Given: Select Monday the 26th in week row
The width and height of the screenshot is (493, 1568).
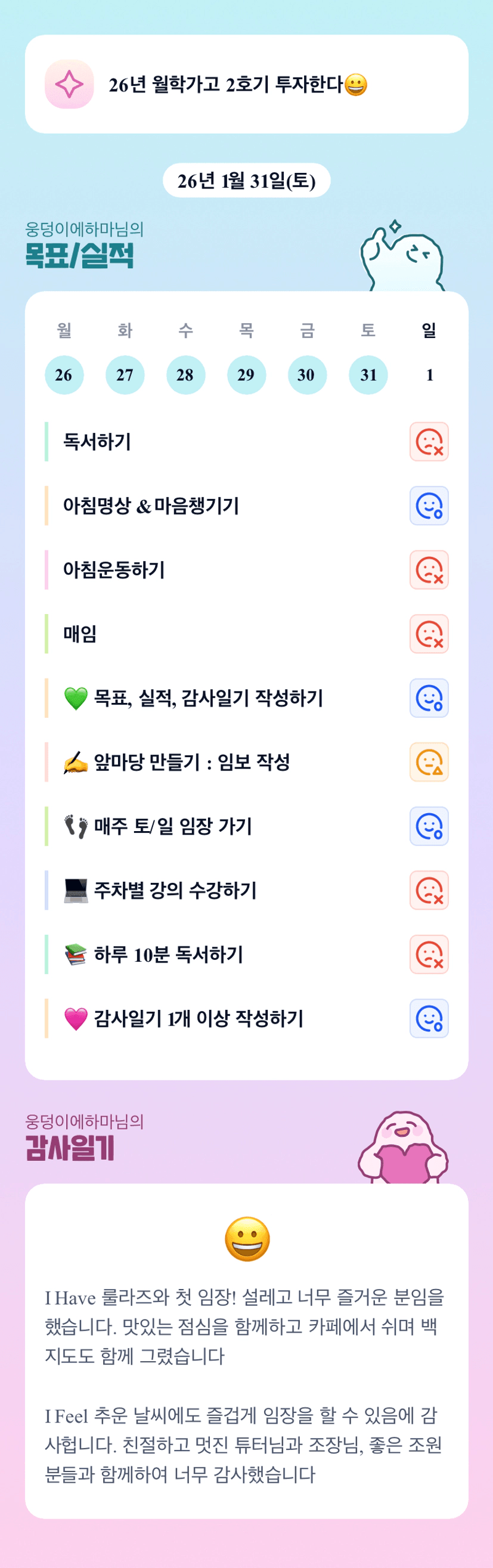Looking at the screenshot, I should [x=64, y=375].
